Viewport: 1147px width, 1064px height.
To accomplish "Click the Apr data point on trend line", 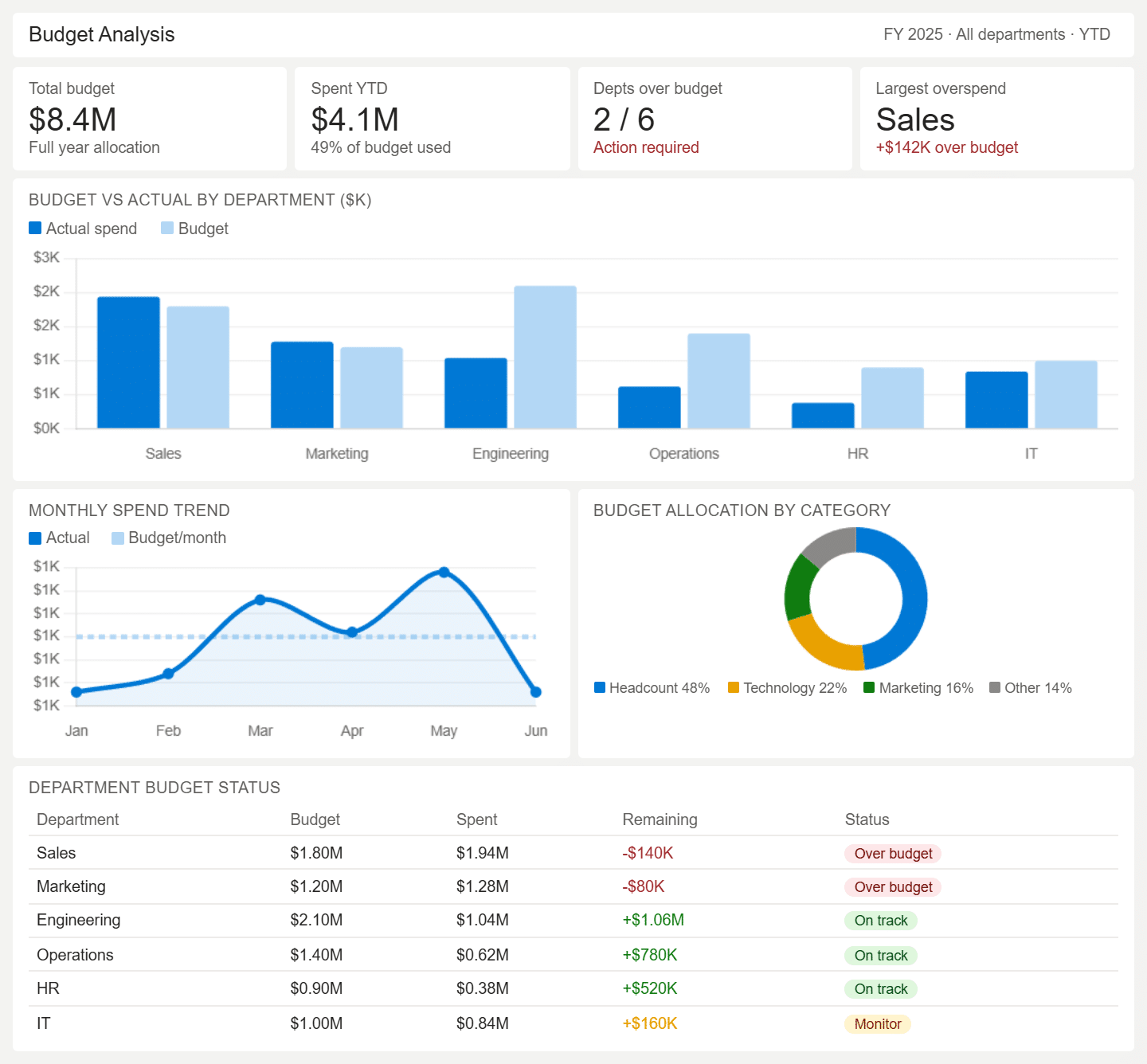I will click(x=352, y=632).
